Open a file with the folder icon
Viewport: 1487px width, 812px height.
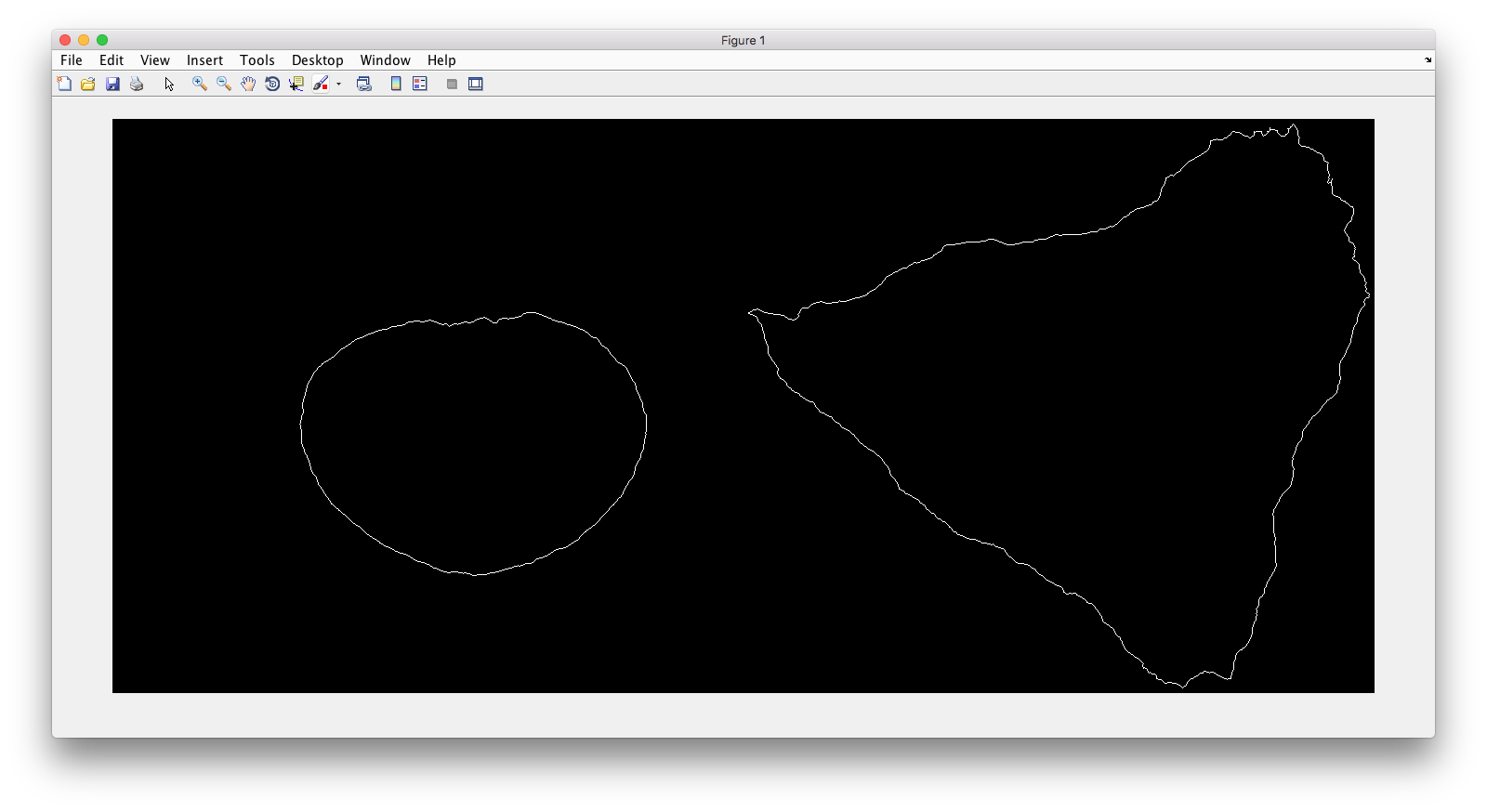(88, 84)
